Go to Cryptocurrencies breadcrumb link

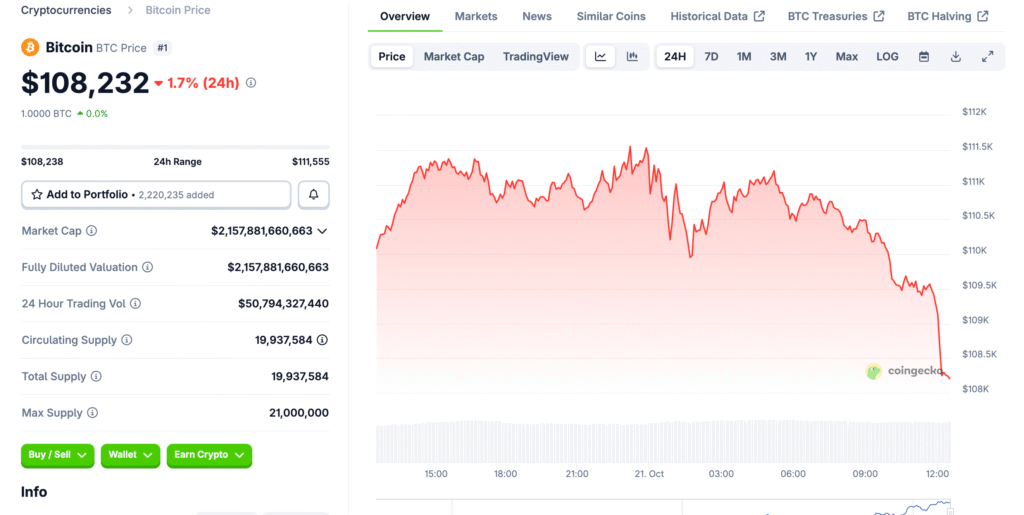tap(66, 10)
